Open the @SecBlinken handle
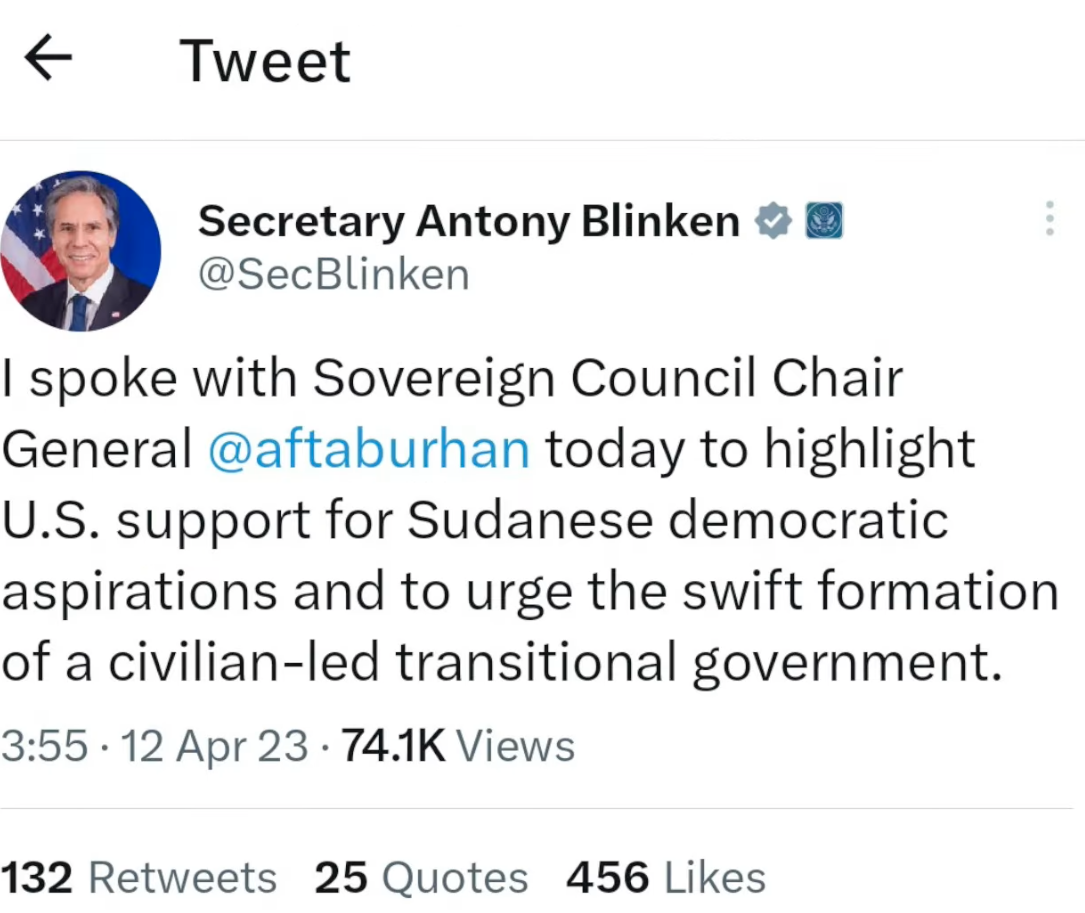 click(x=334, y=274)
